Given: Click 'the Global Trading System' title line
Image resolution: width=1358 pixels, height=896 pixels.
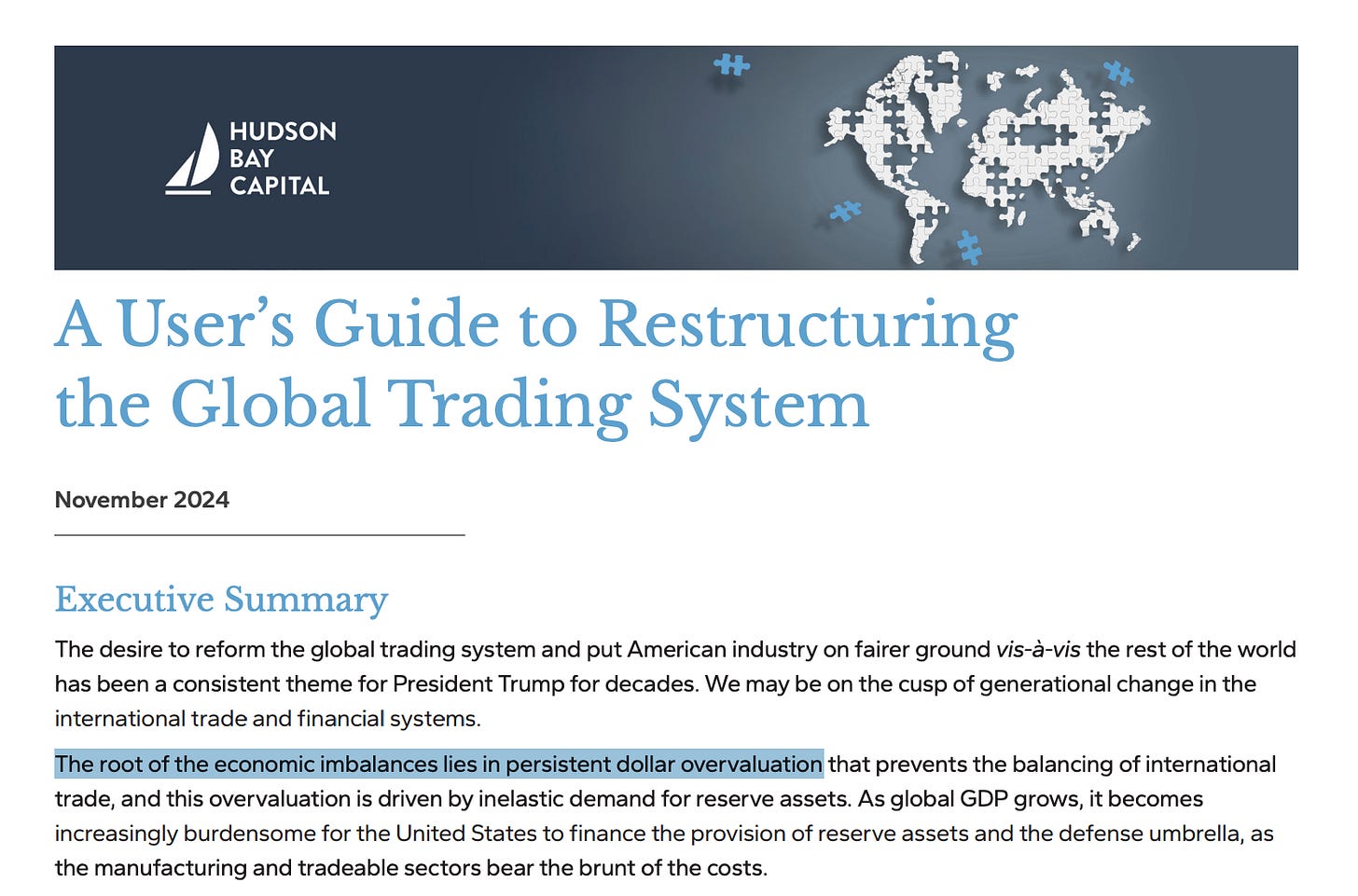Looking at the screenshot, I should (462, 406).
